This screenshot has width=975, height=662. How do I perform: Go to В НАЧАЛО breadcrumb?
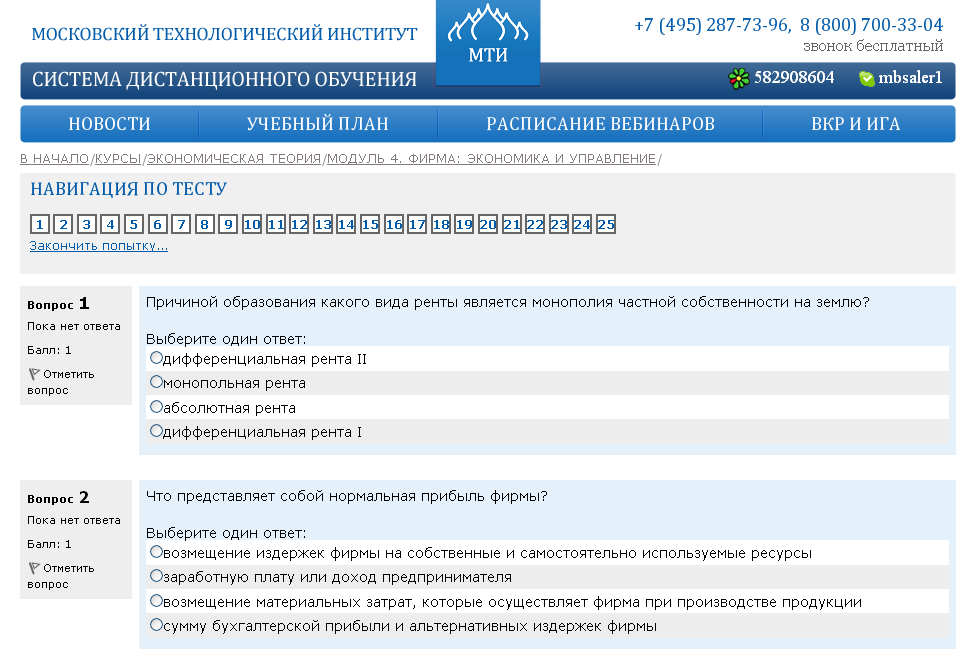pyautogui.click(x=55, y=159)
